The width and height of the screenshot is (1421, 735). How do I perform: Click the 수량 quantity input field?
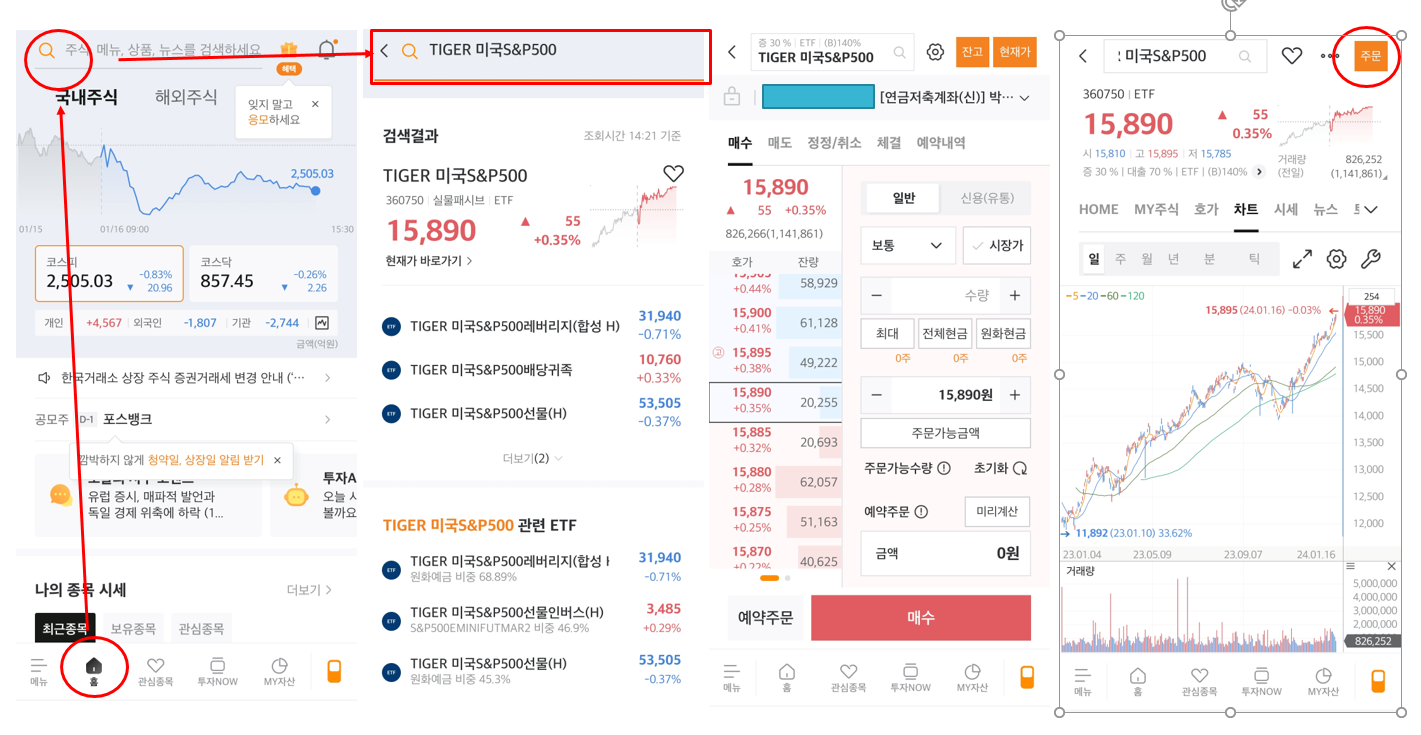(x=945, y=294)
